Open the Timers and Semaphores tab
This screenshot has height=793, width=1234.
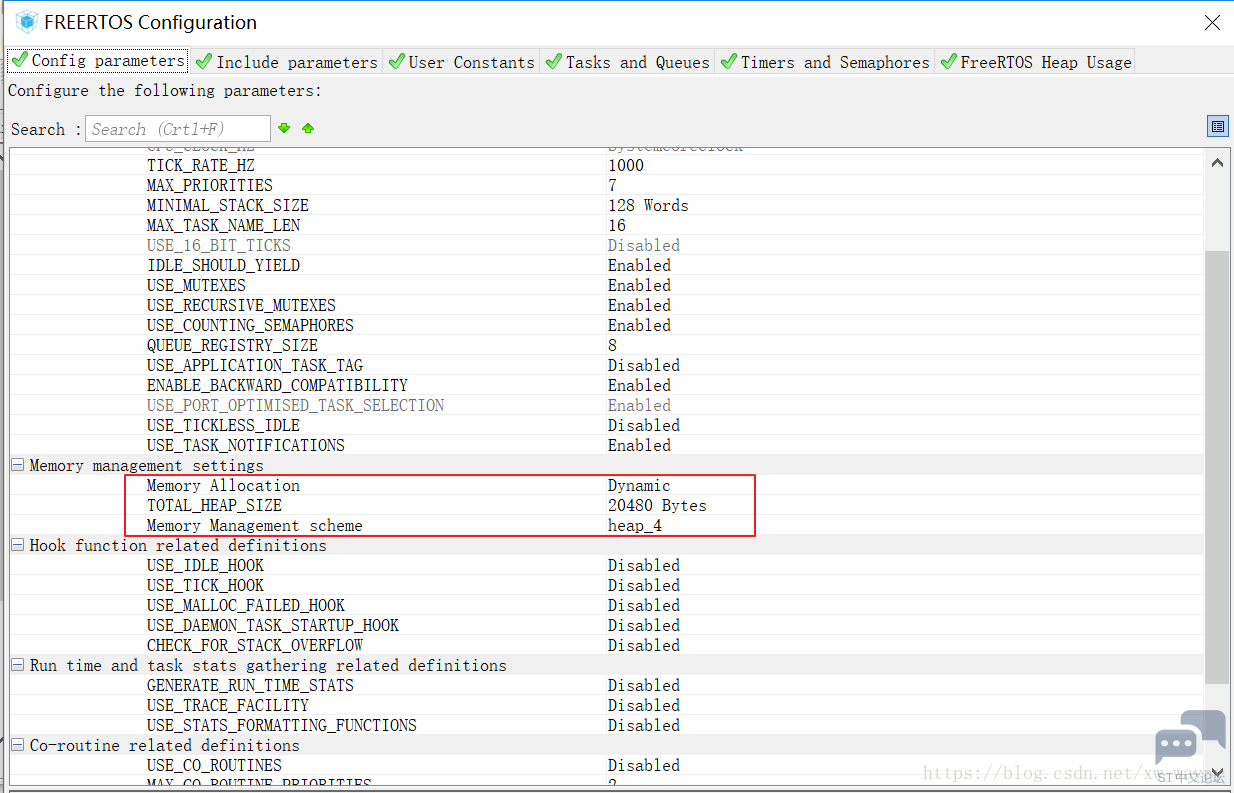point(825,62)
